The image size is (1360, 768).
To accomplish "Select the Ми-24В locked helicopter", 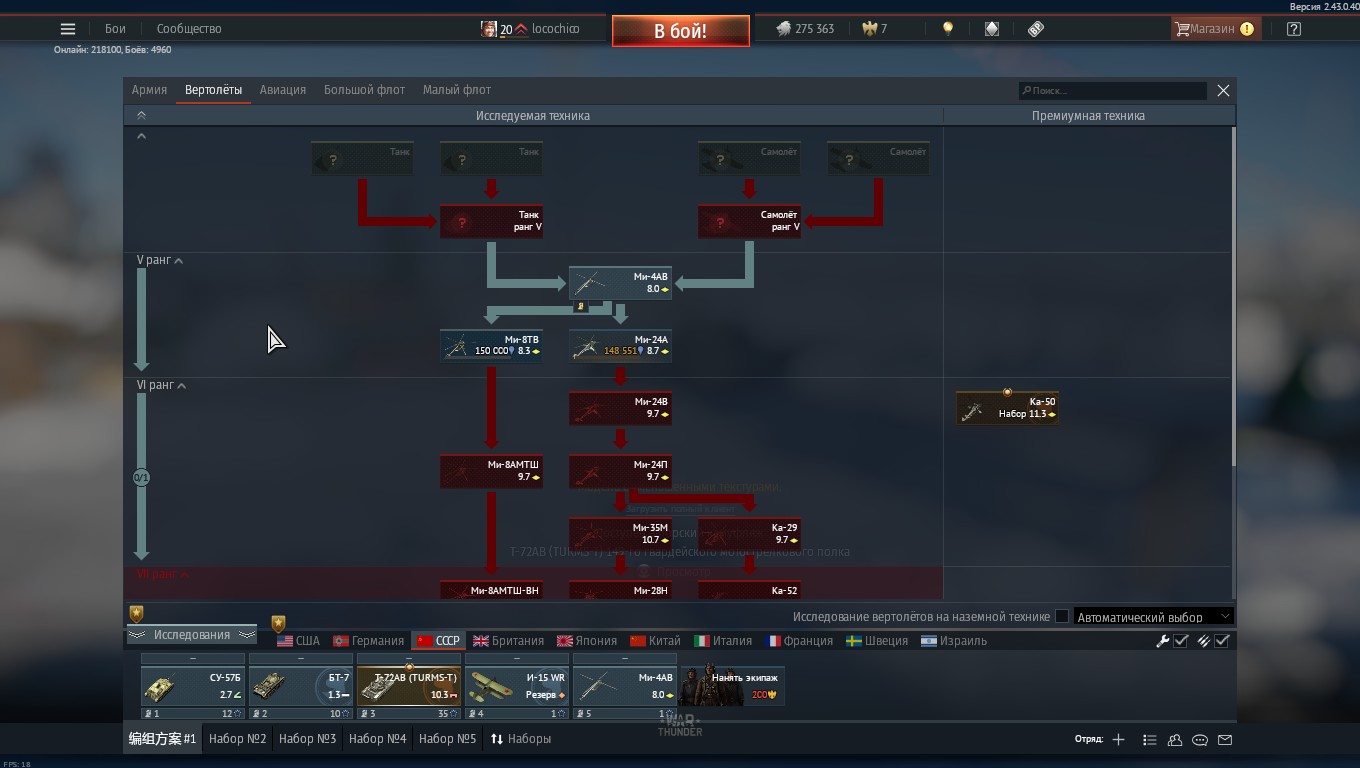I will pyautogui.click(x=620, y=408).
